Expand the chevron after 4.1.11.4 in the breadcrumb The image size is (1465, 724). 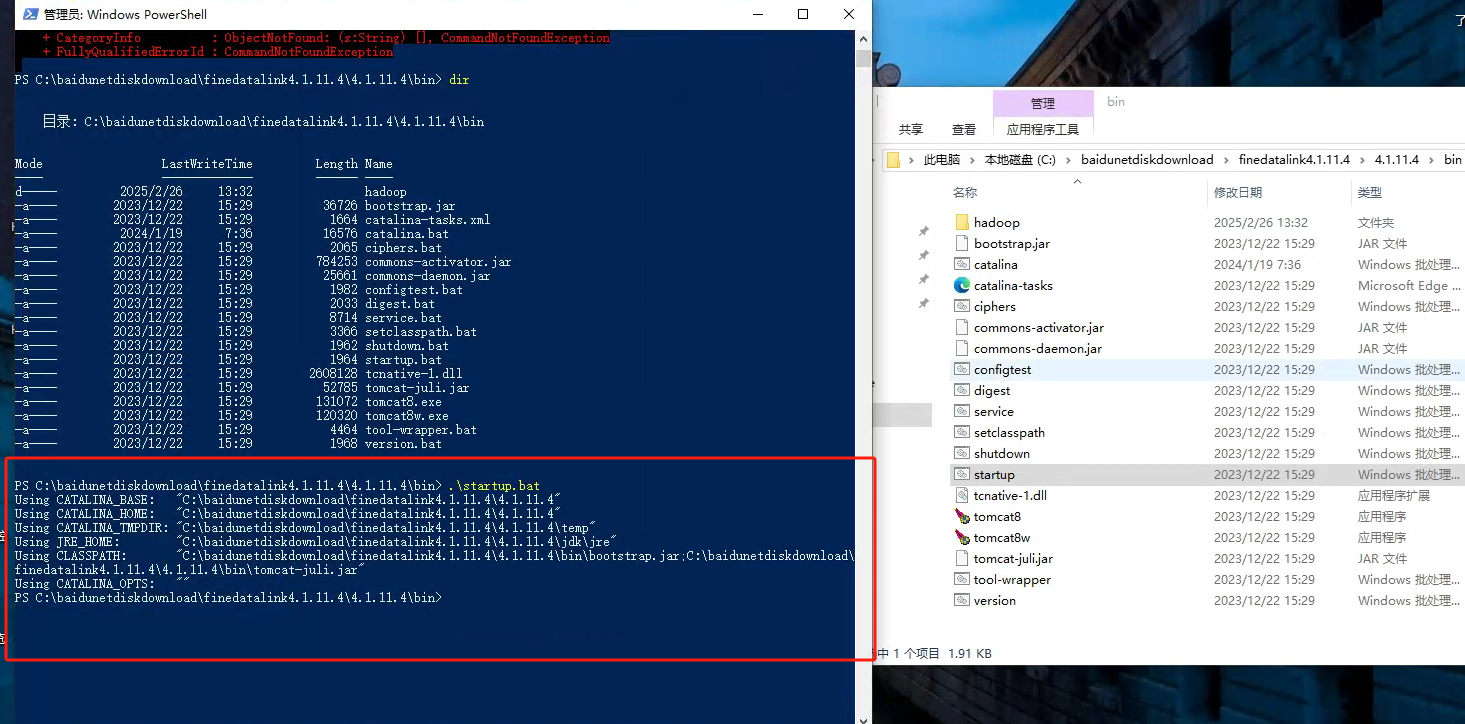click(x=1431, y=160)
